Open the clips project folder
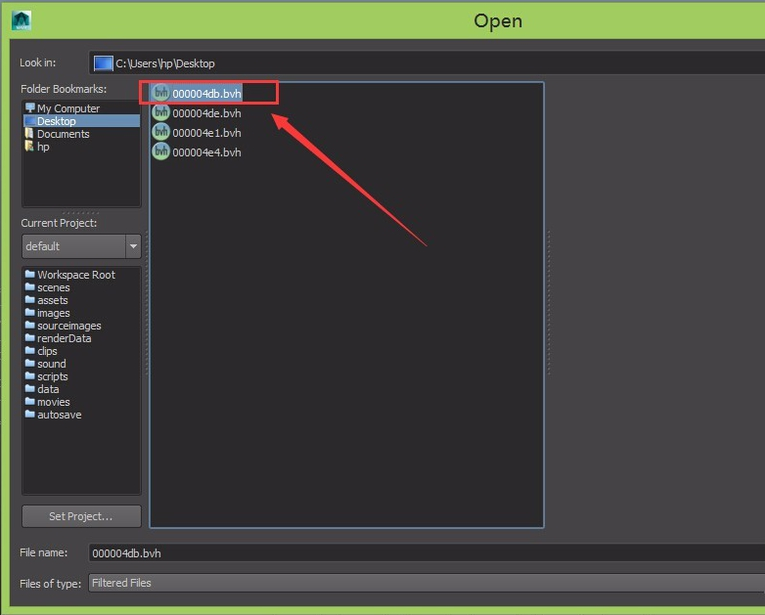The height and width of the screenshot is (615, 765). pos(47,351)
